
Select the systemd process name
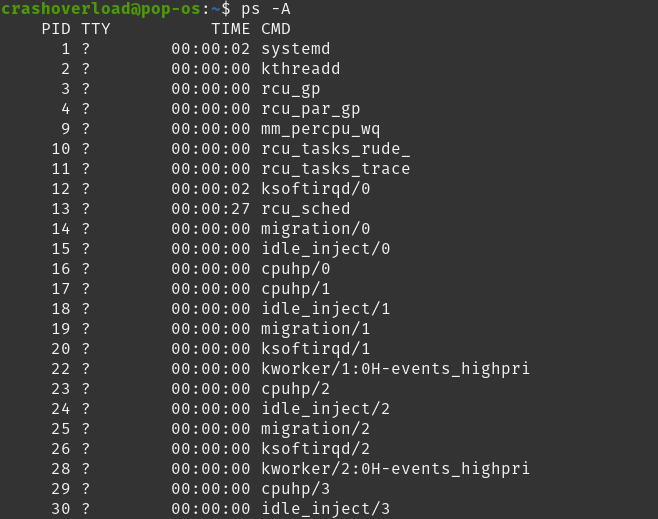295,49
